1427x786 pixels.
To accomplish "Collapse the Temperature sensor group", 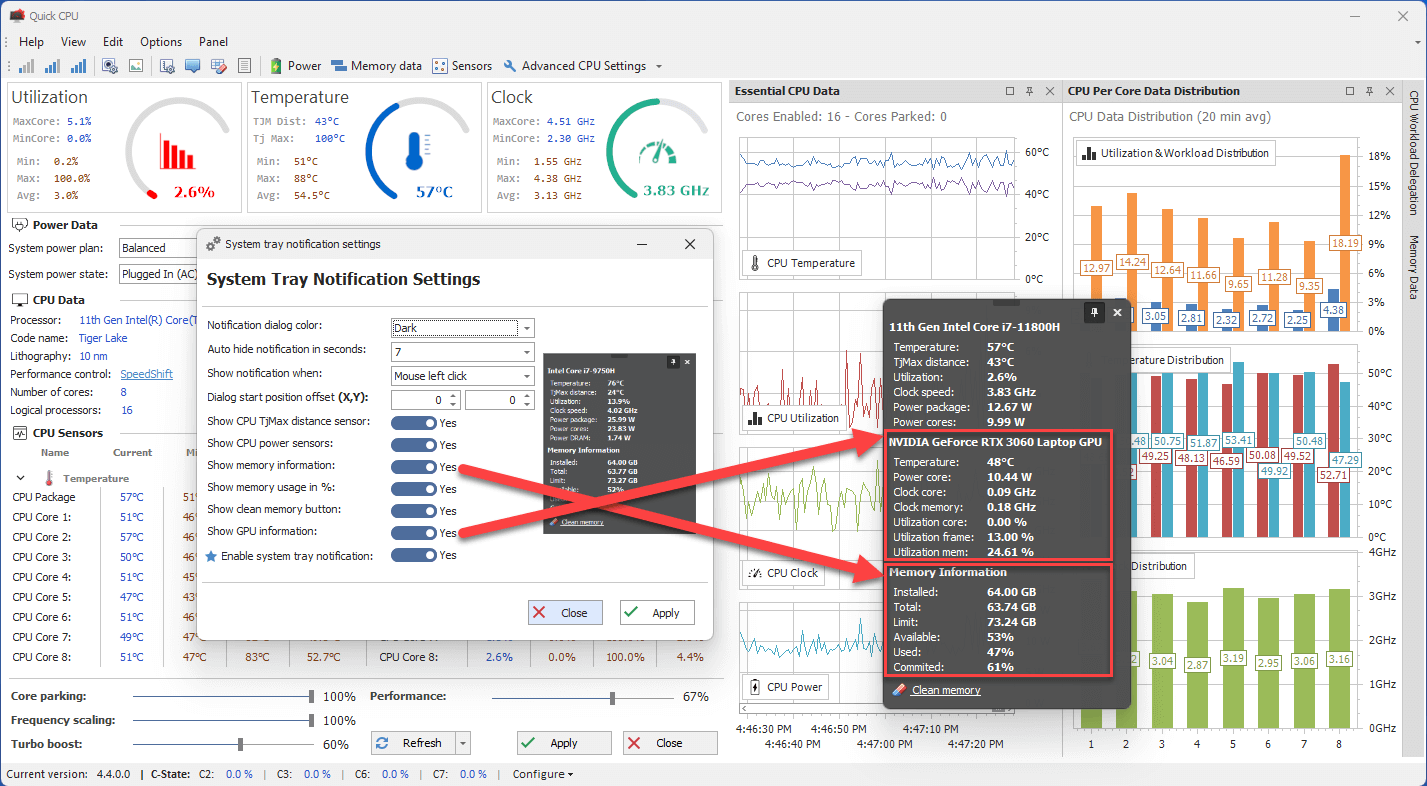I will click(21, 478).
